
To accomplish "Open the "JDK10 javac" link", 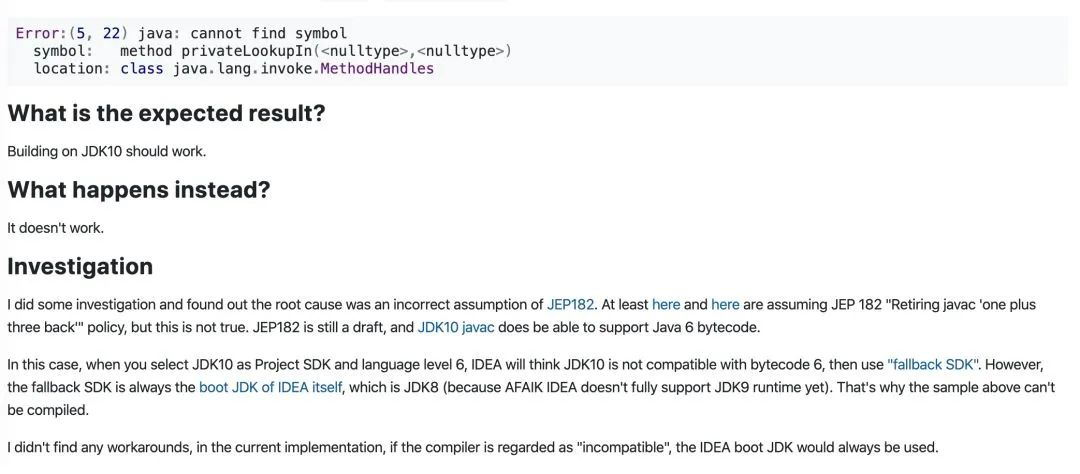I will 456,326.
